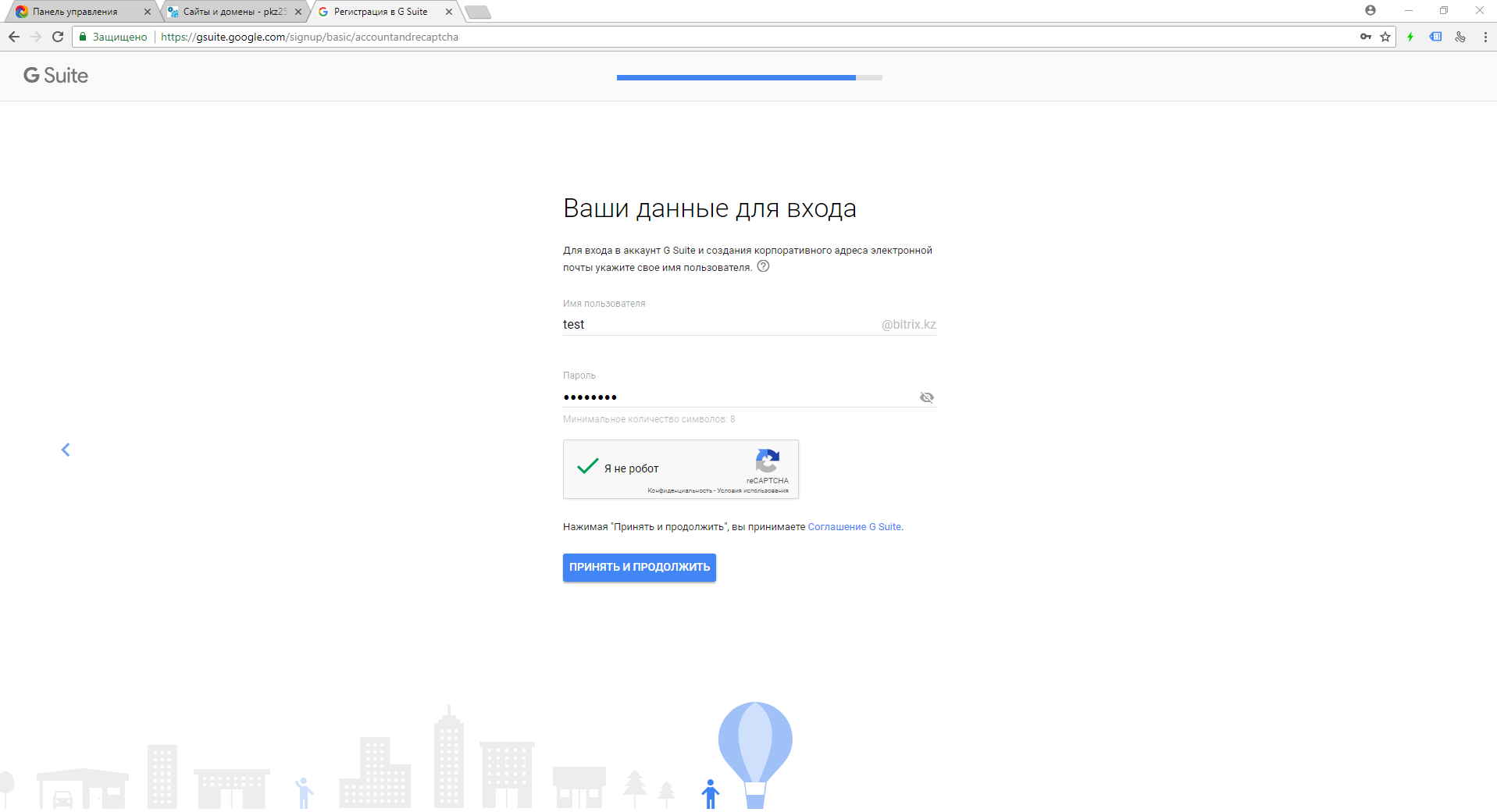Minimize the Chrome window

click(1409, 10)
